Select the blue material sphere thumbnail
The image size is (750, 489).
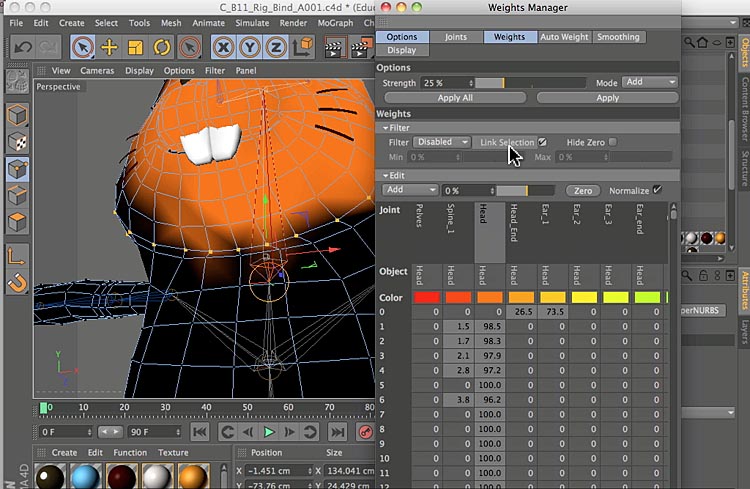(x=87, y=476)
